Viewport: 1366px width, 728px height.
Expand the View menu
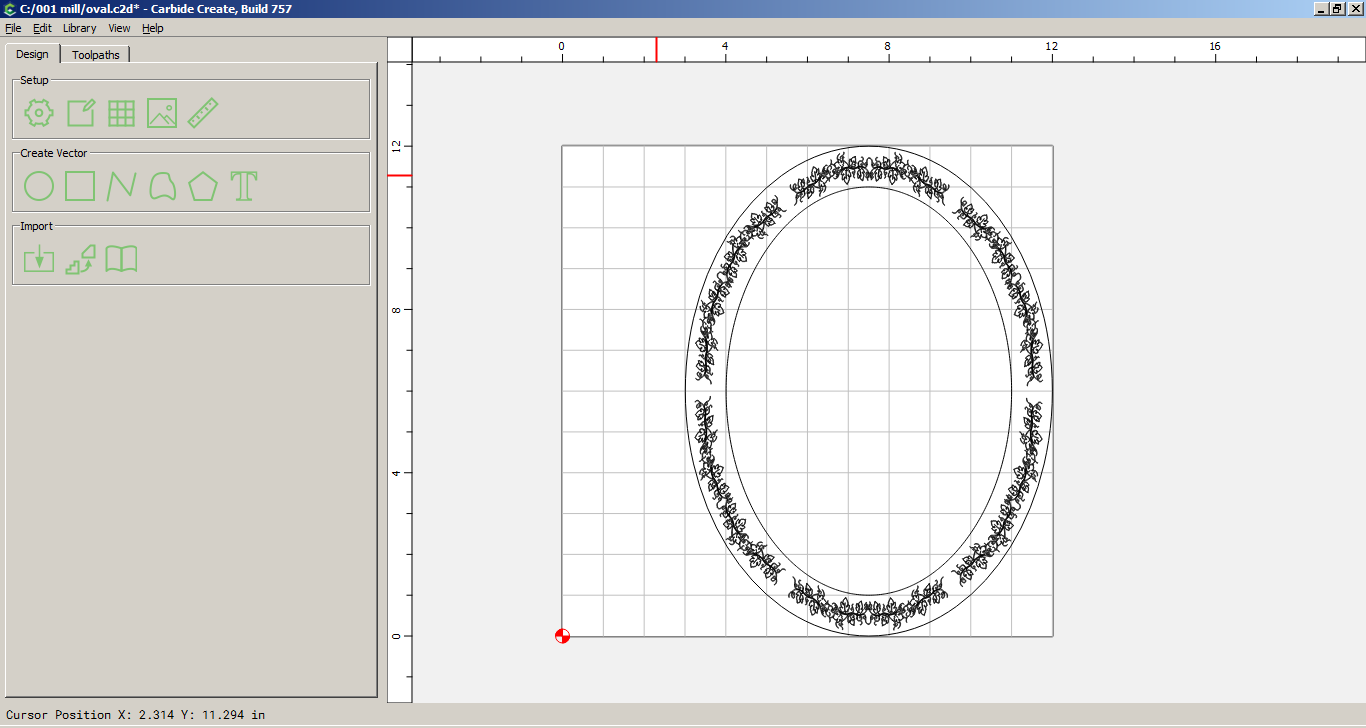[119, 28]
